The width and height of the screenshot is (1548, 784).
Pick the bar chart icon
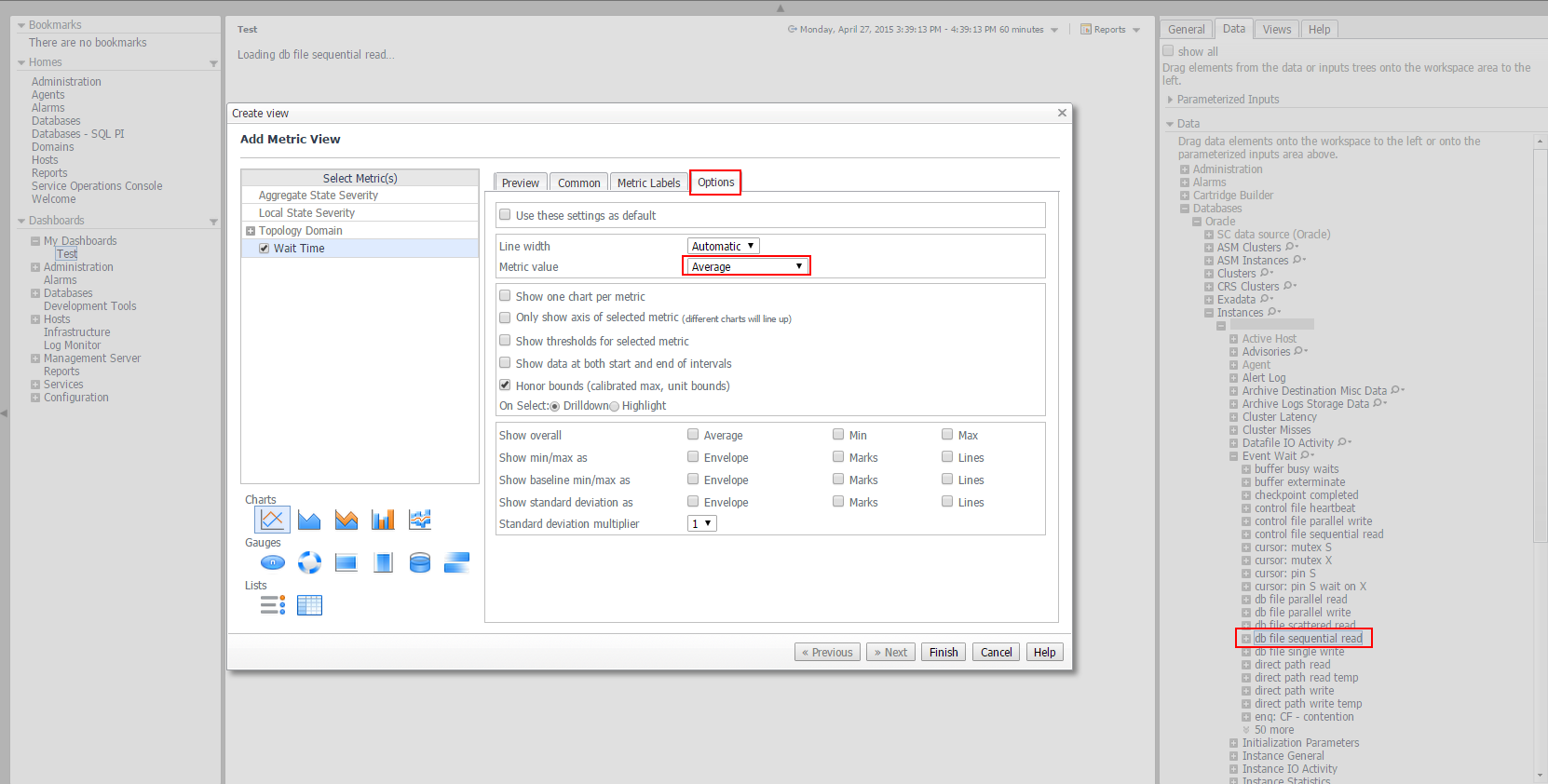click(383, 520)
